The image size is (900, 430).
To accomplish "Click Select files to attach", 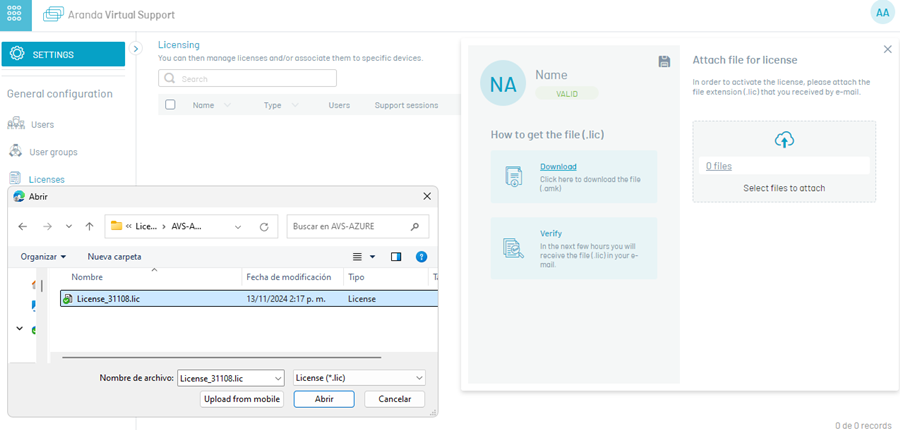I will (x=784, y=188).
